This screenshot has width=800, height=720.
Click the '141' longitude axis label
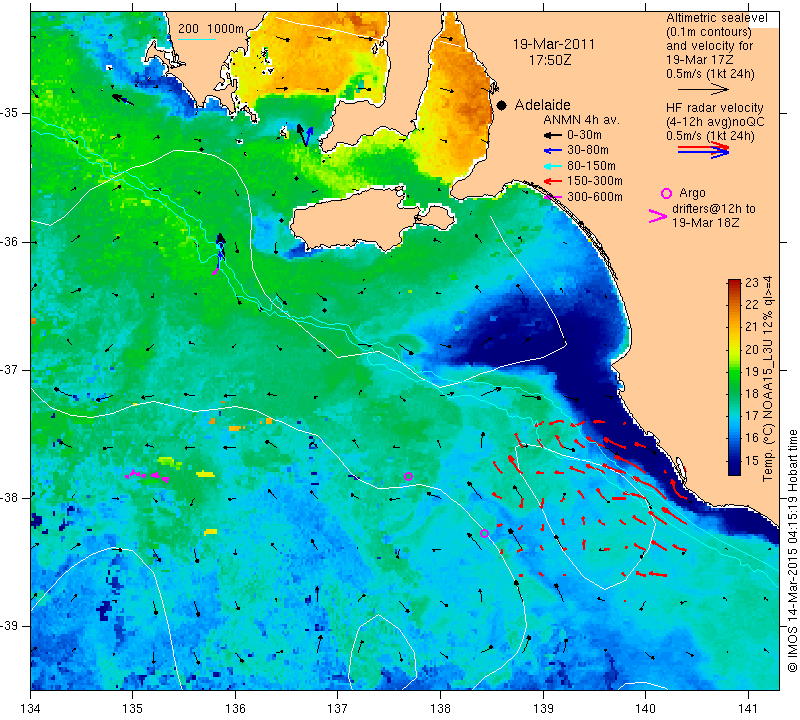click(748, 709)
